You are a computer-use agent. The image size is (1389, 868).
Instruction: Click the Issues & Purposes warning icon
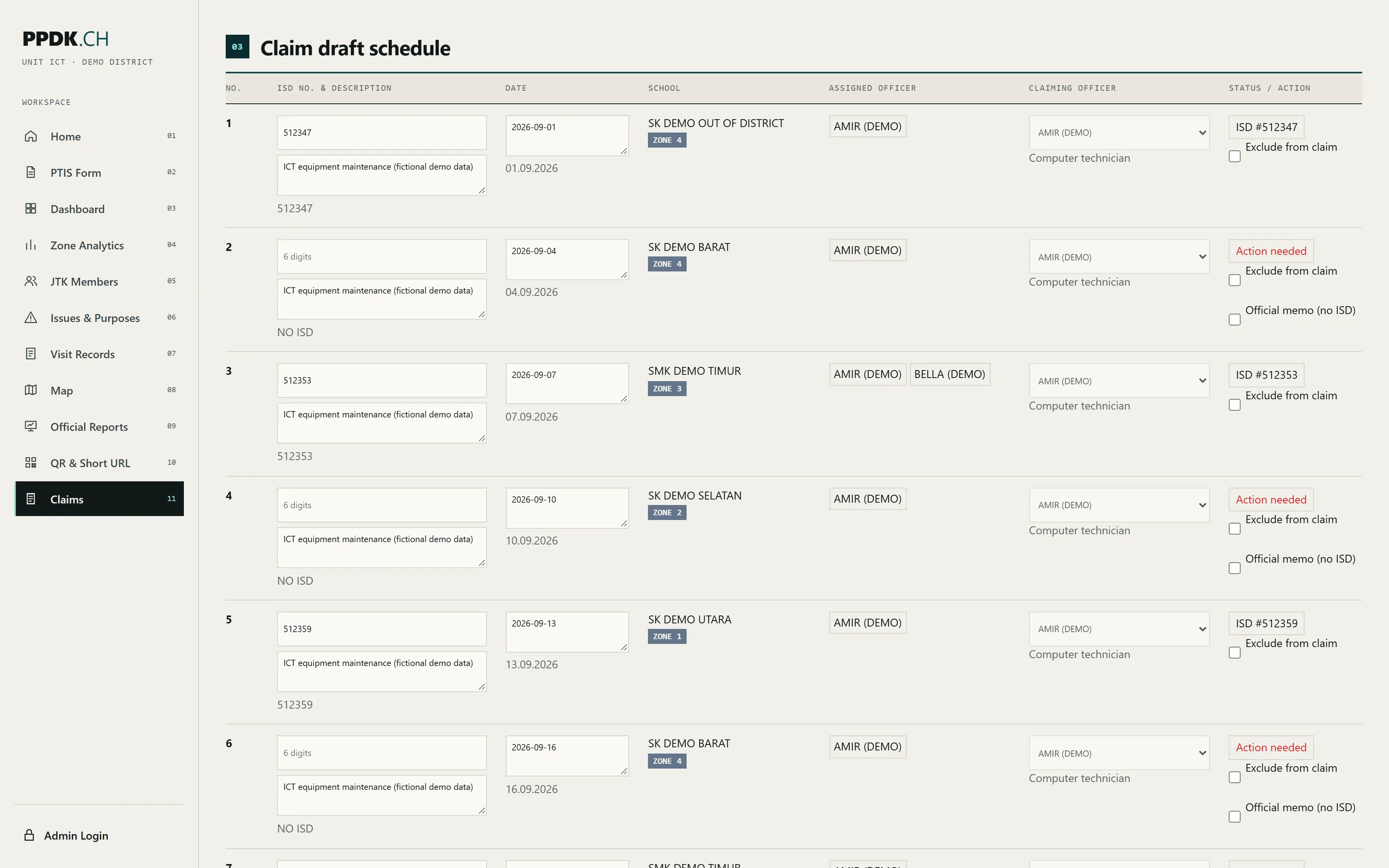point(31,317)
